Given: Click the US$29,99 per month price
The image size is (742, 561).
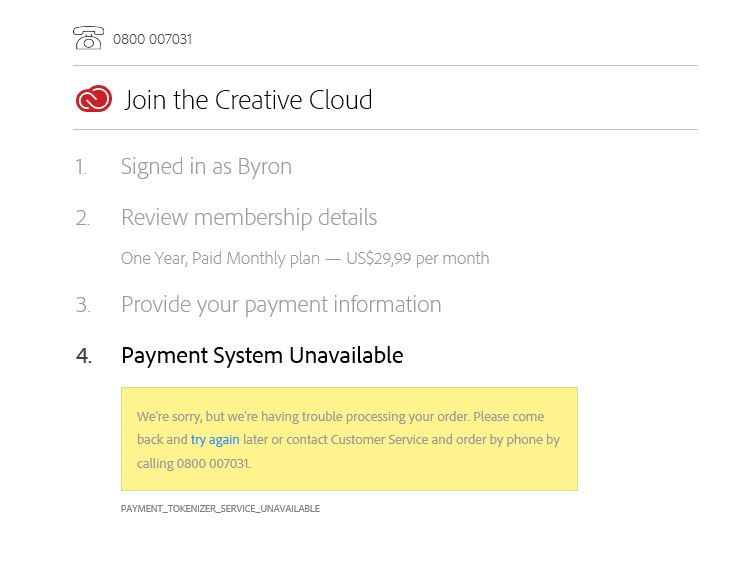Looking at the screenshot, I should (418, 258).
